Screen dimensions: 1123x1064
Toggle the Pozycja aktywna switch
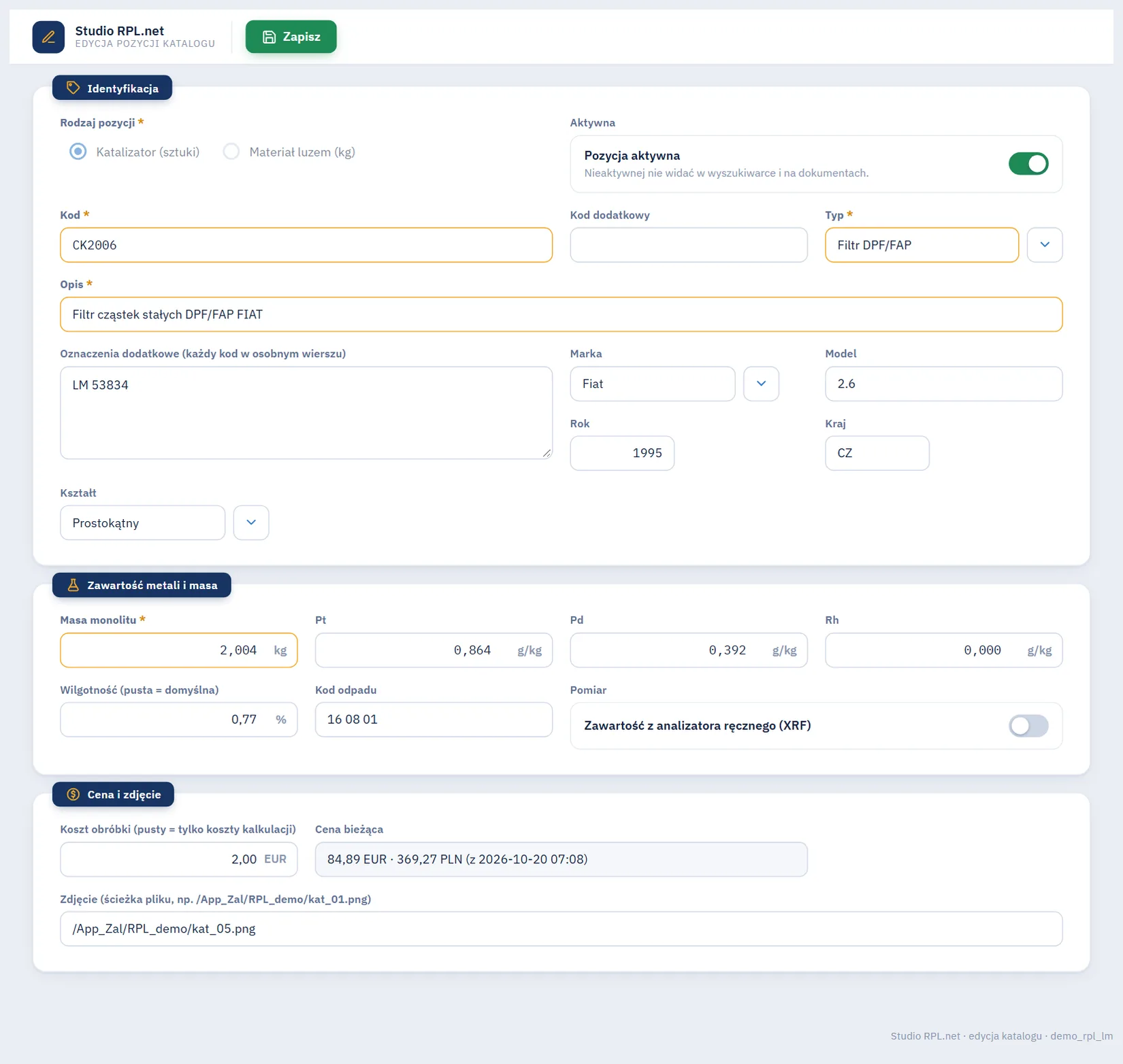(1028, 164)
